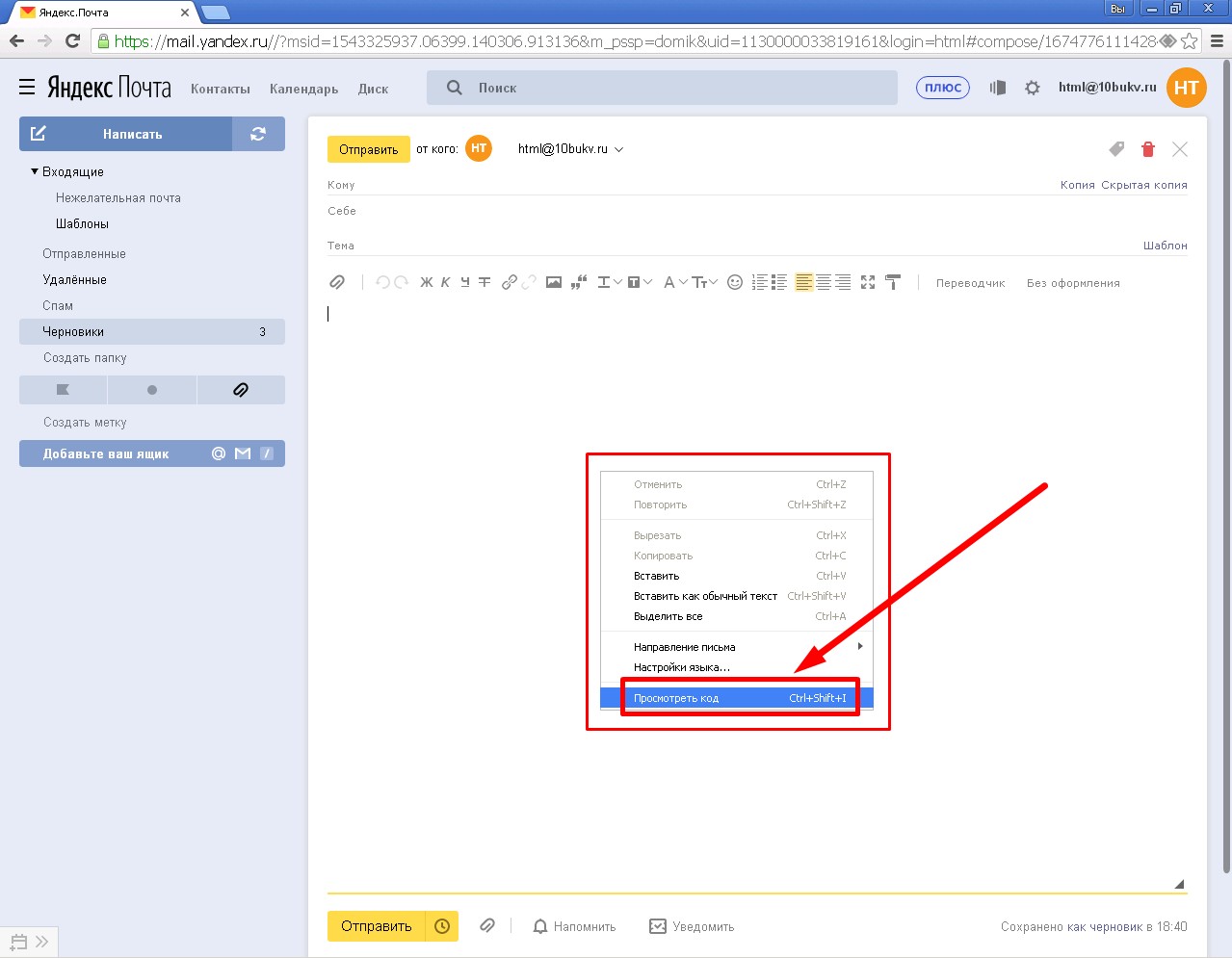Attach file via bottom paperclip icon

tap(487, 925)
